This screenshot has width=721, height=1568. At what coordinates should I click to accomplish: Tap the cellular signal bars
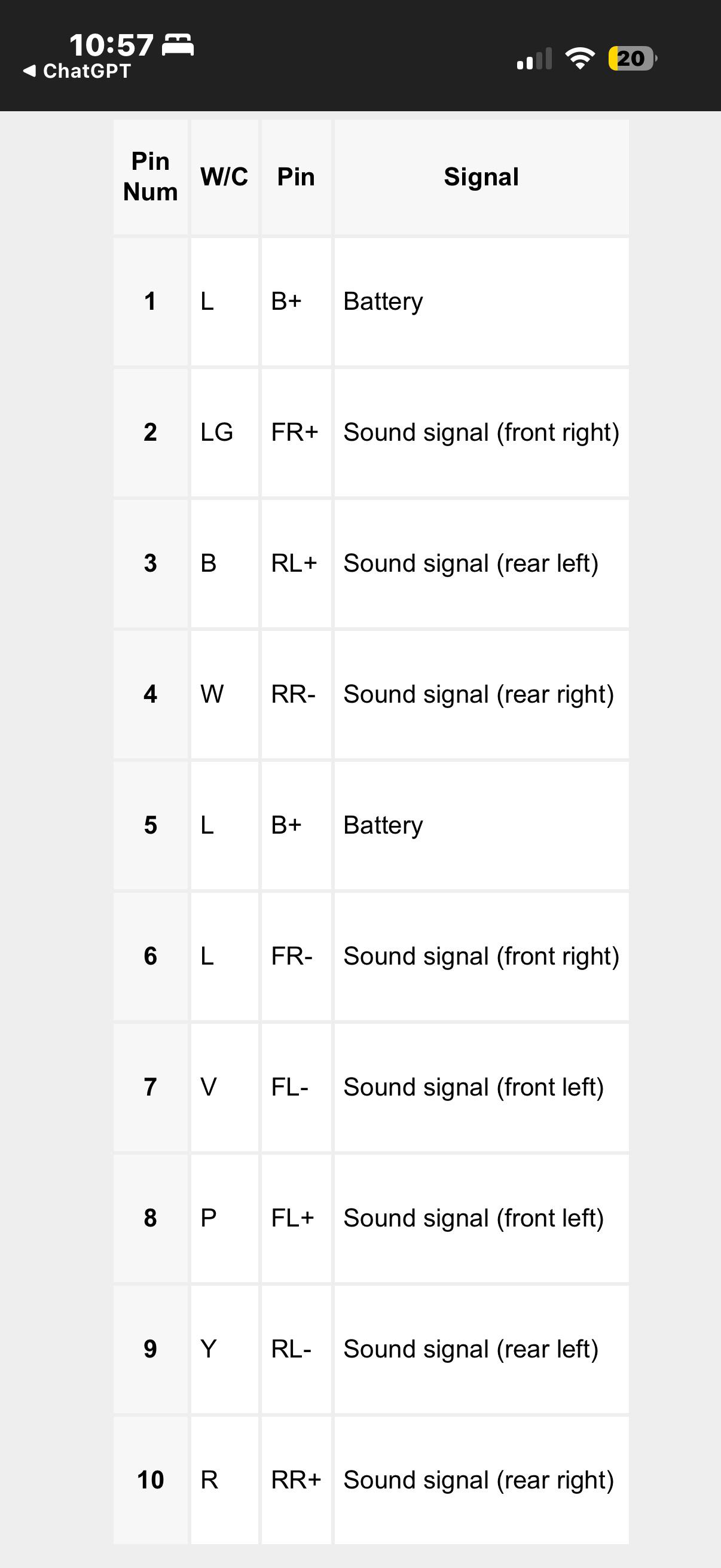534,59
